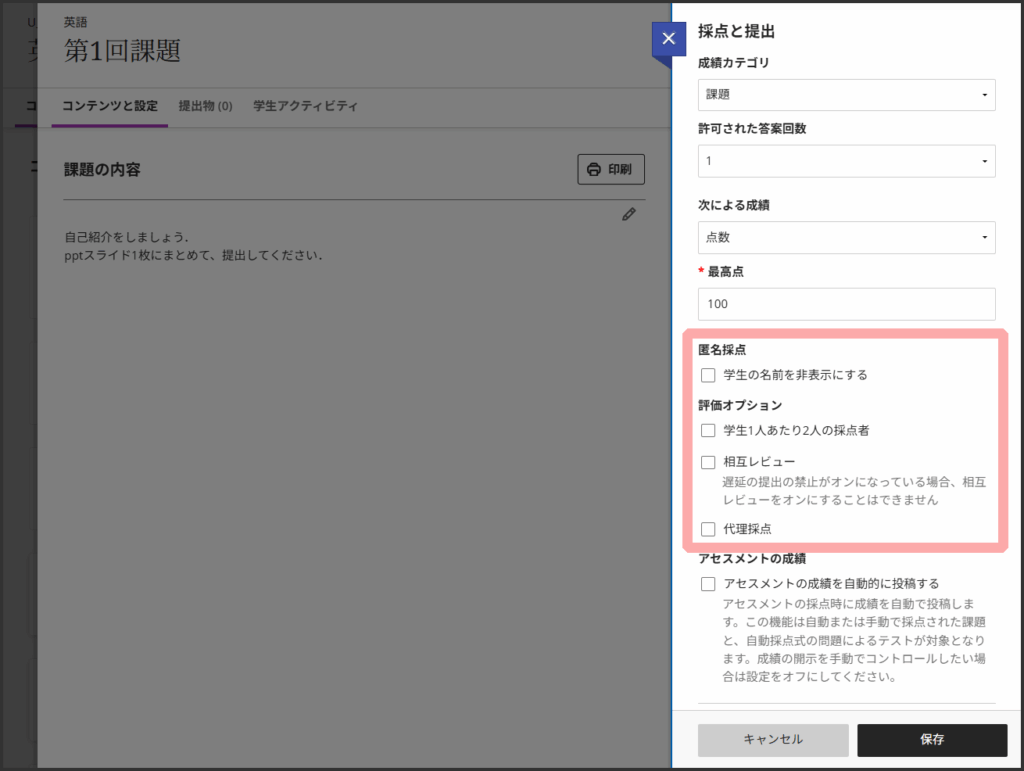Click the 印刷 print button
The height and width of the screenshot is (771, 1024).
610,169
